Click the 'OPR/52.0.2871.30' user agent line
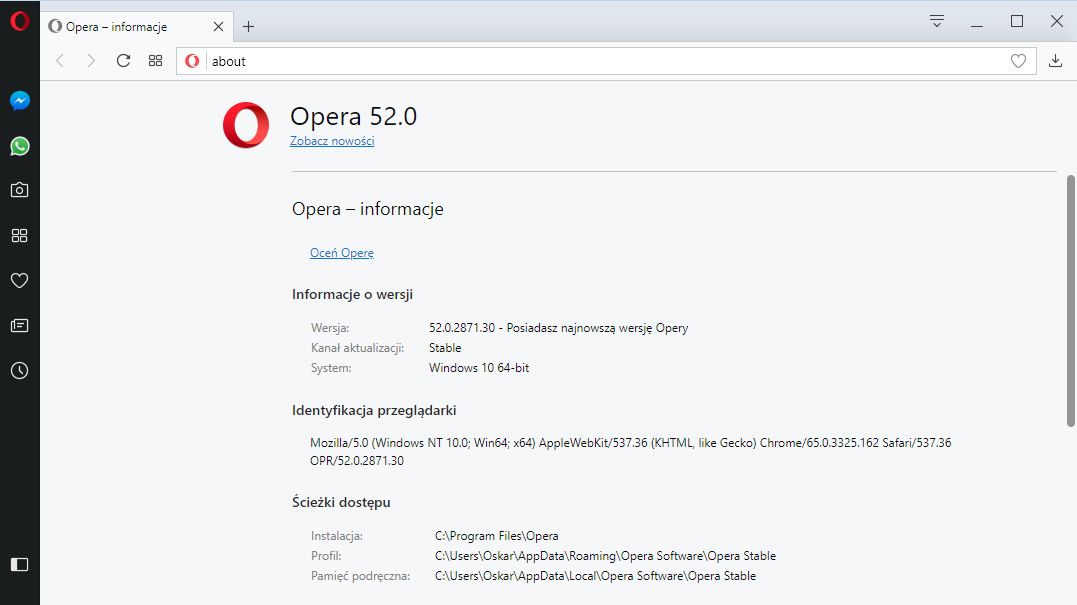The width and height of the screenshot is (1077, 605). [x=356, y=461]
